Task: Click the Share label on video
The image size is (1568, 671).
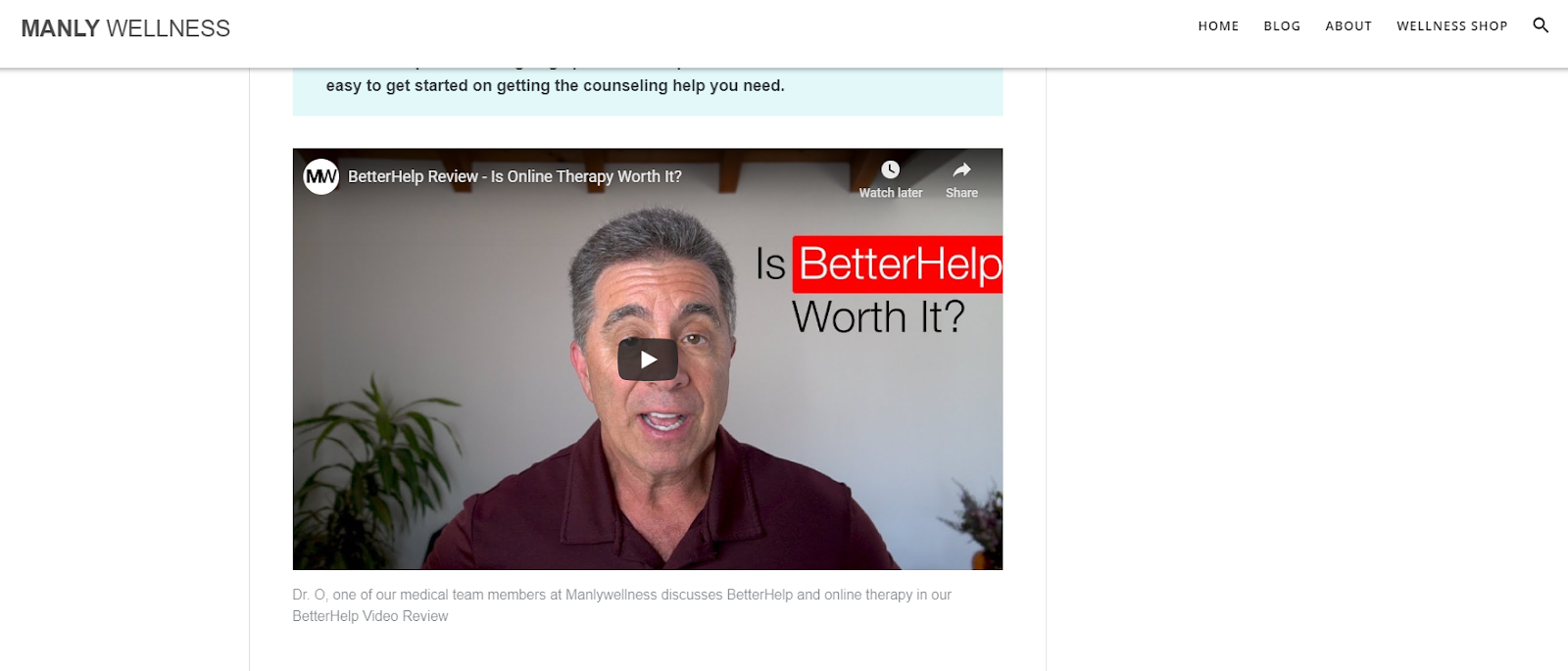Action: (x=961, y=193)
